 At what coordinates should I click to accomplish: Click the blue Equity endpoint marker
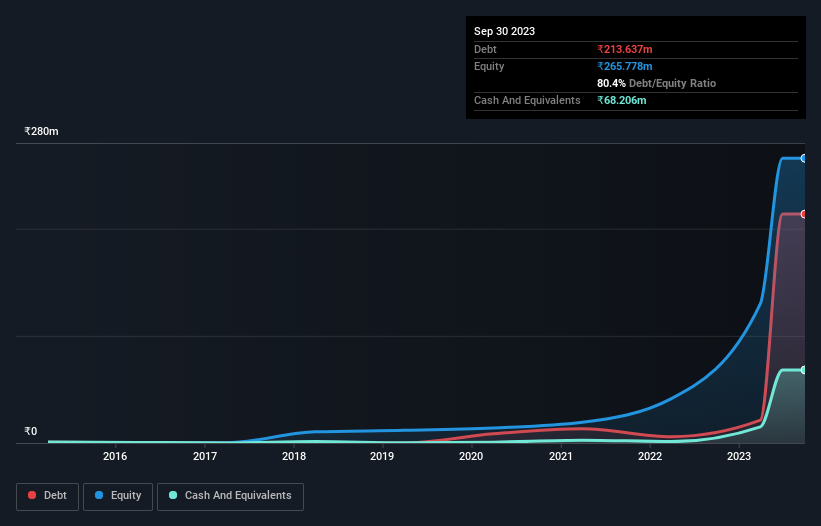pos(804,158)
